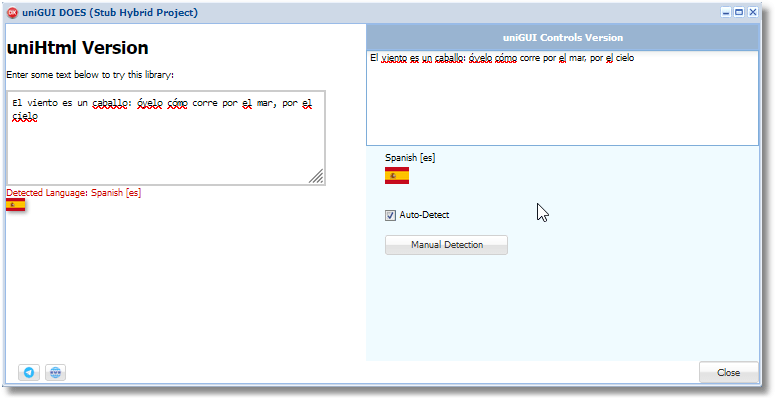Screen dimensions: 776x401
Task: Close the window with title bar X
Action: coord(753,12)
